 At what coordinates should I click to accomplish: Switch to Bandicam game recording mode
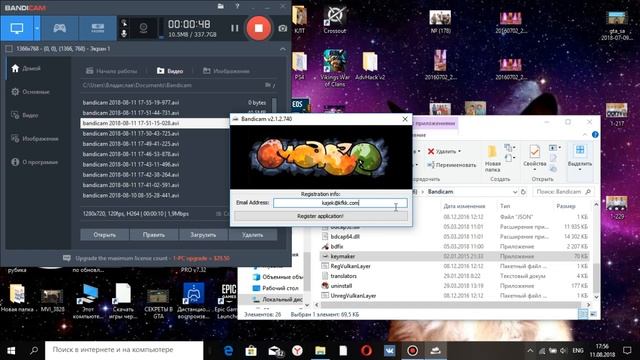tap(60, 28)
